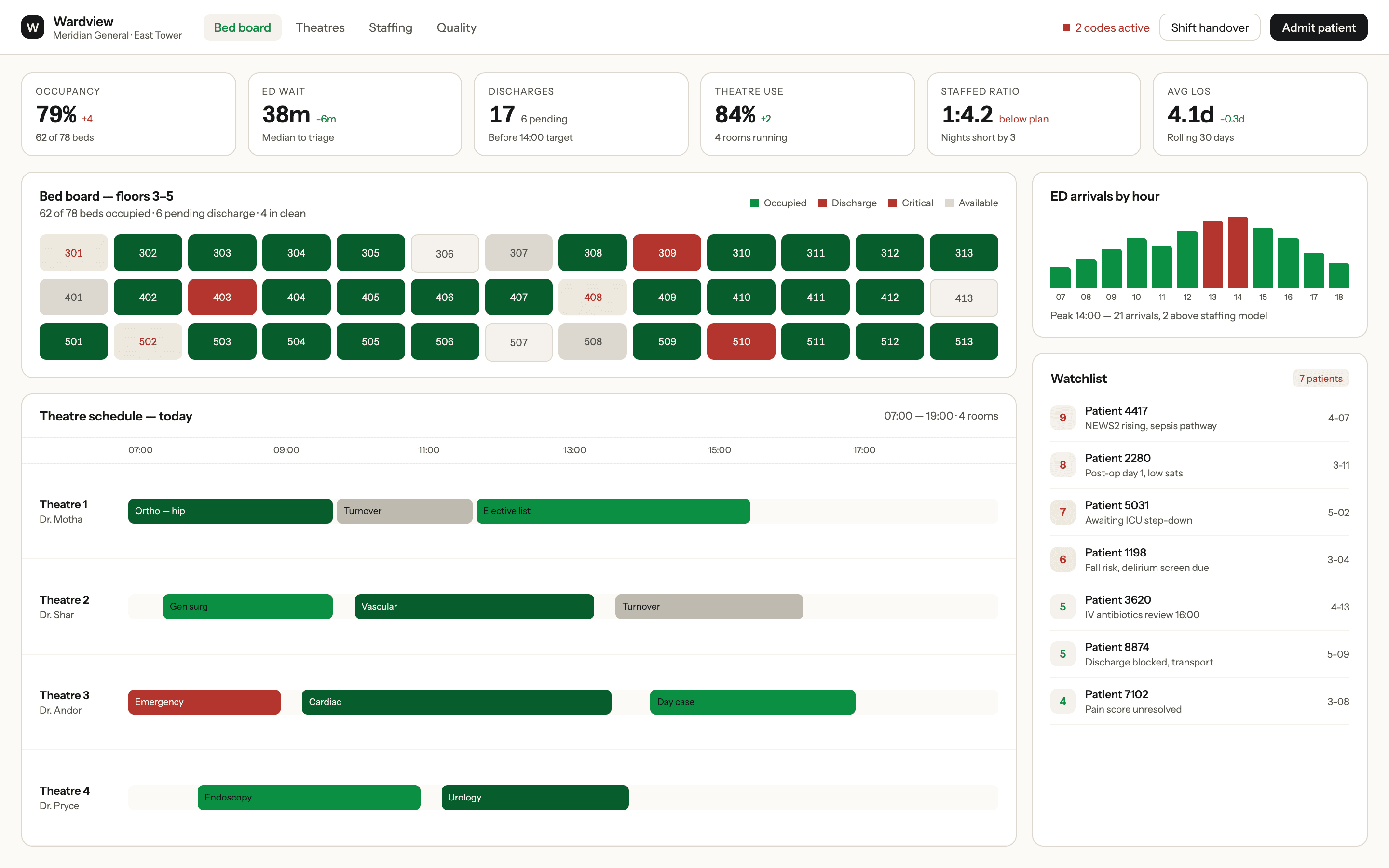Image resolution: width=1389 pixels, height=868 pixels.
Task: Open Patient 5031 awaiting ICU step-down
Action: point(1199,513)
